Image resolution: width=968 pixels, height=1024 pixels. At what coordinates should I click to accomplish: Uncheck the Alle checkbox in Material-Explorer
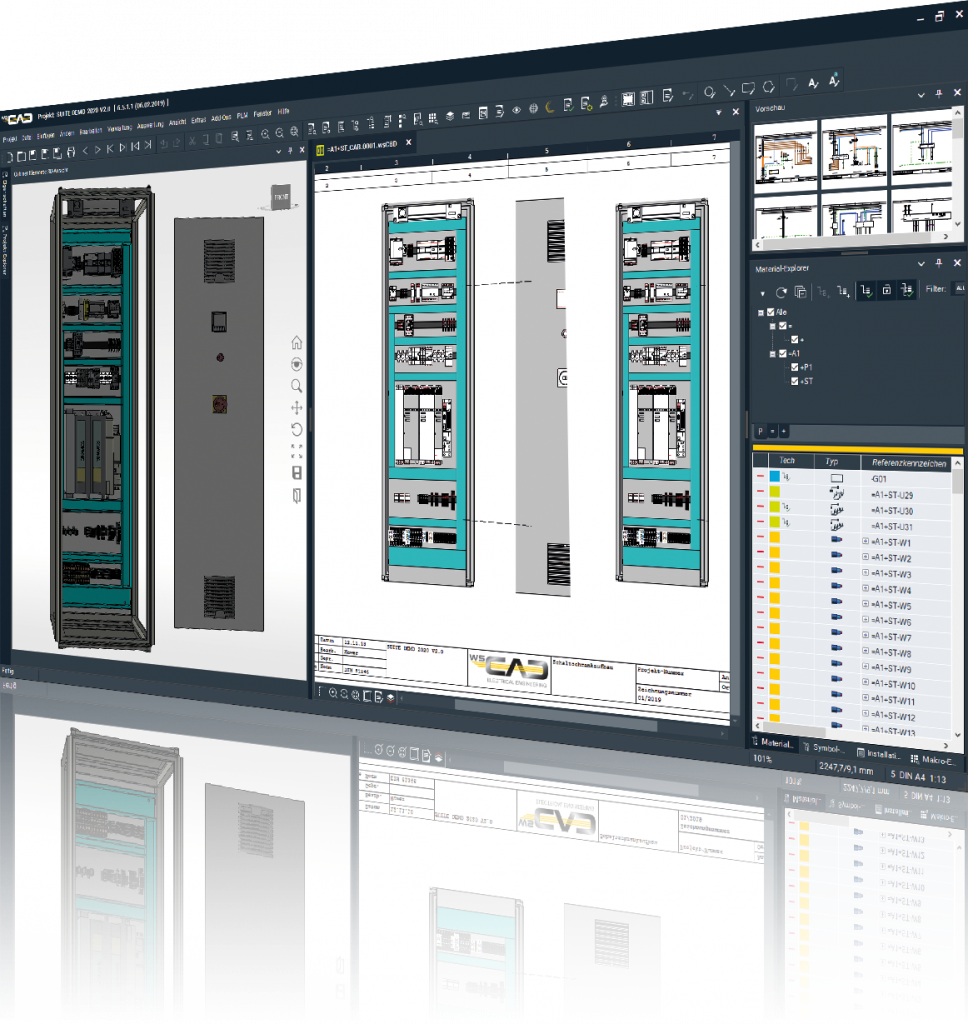(770, 312)
